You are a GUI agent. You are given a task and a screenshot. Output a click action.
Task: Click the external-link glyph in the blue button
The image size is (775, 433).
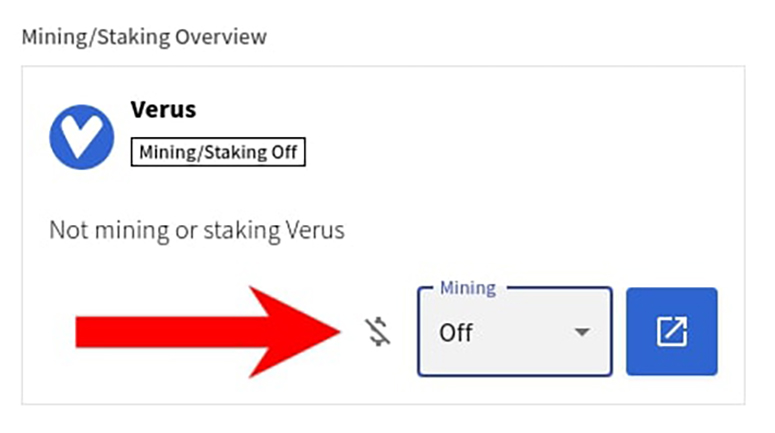click(671, 332)
